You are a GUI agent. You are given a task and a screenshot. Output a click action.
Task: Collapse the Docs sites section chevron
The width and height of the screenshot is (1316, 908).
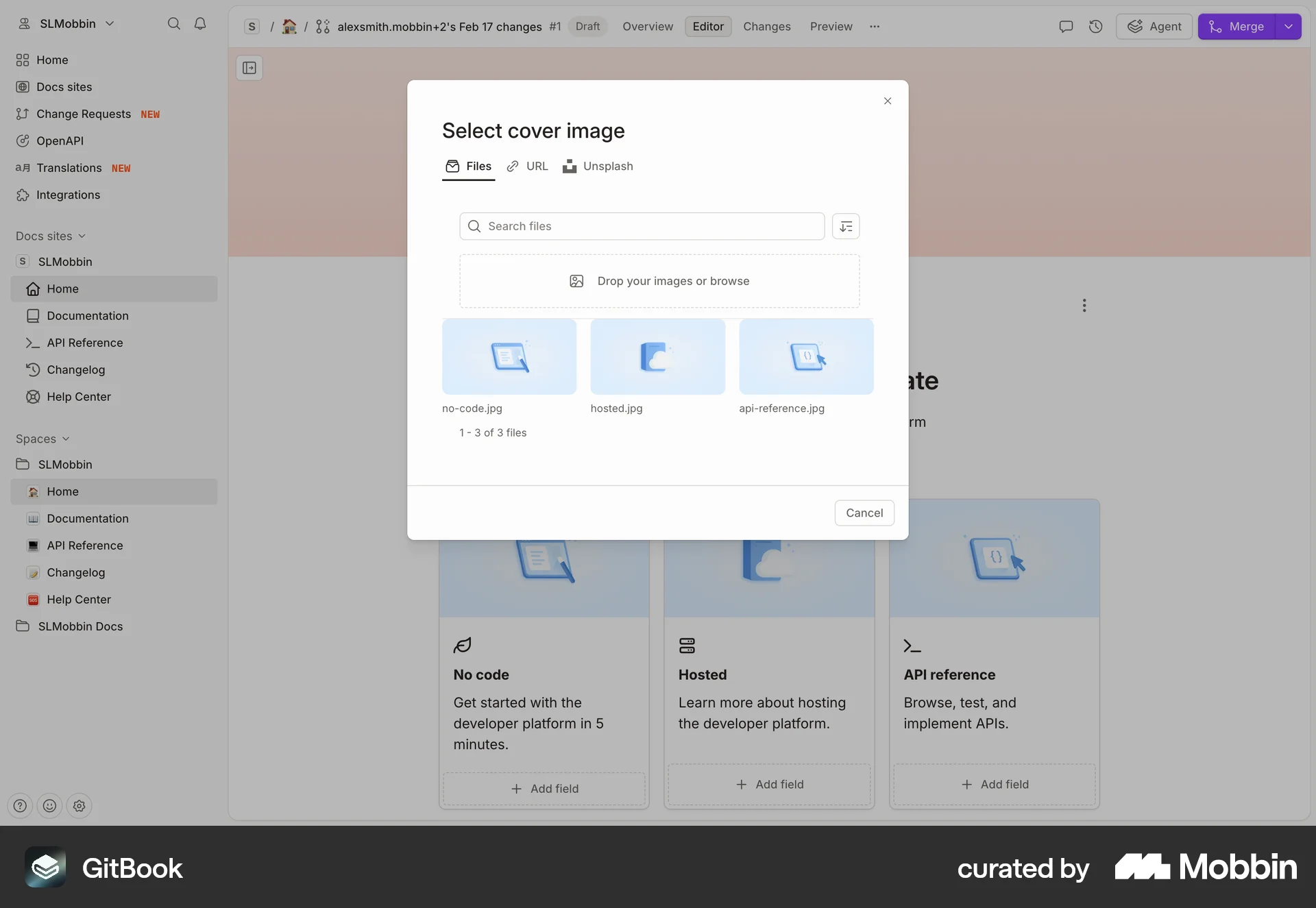click(x=83, y=235)
